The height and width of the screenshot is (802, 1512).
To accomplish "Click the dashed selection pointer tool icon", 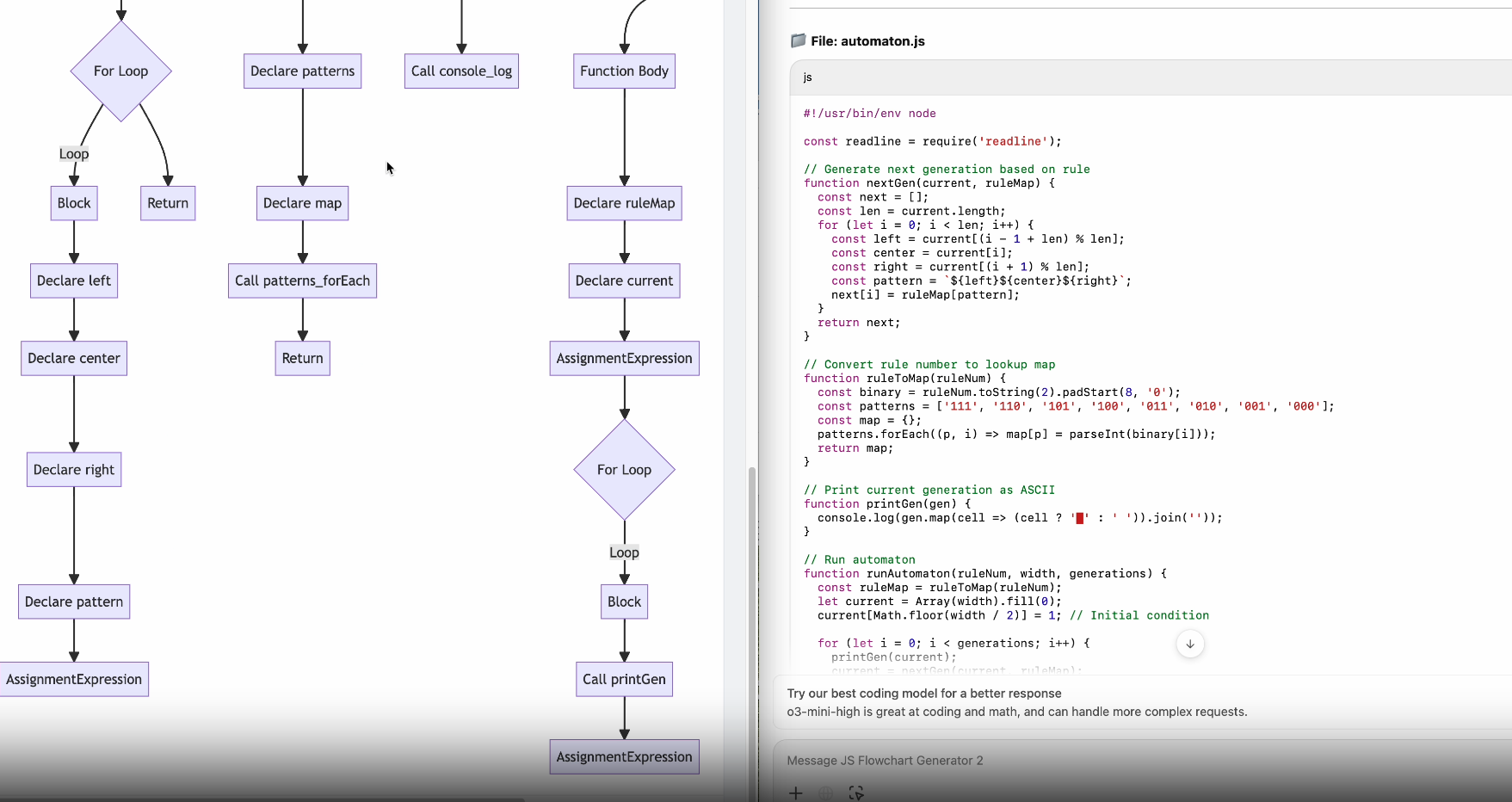I will click(x=856, y=793).
